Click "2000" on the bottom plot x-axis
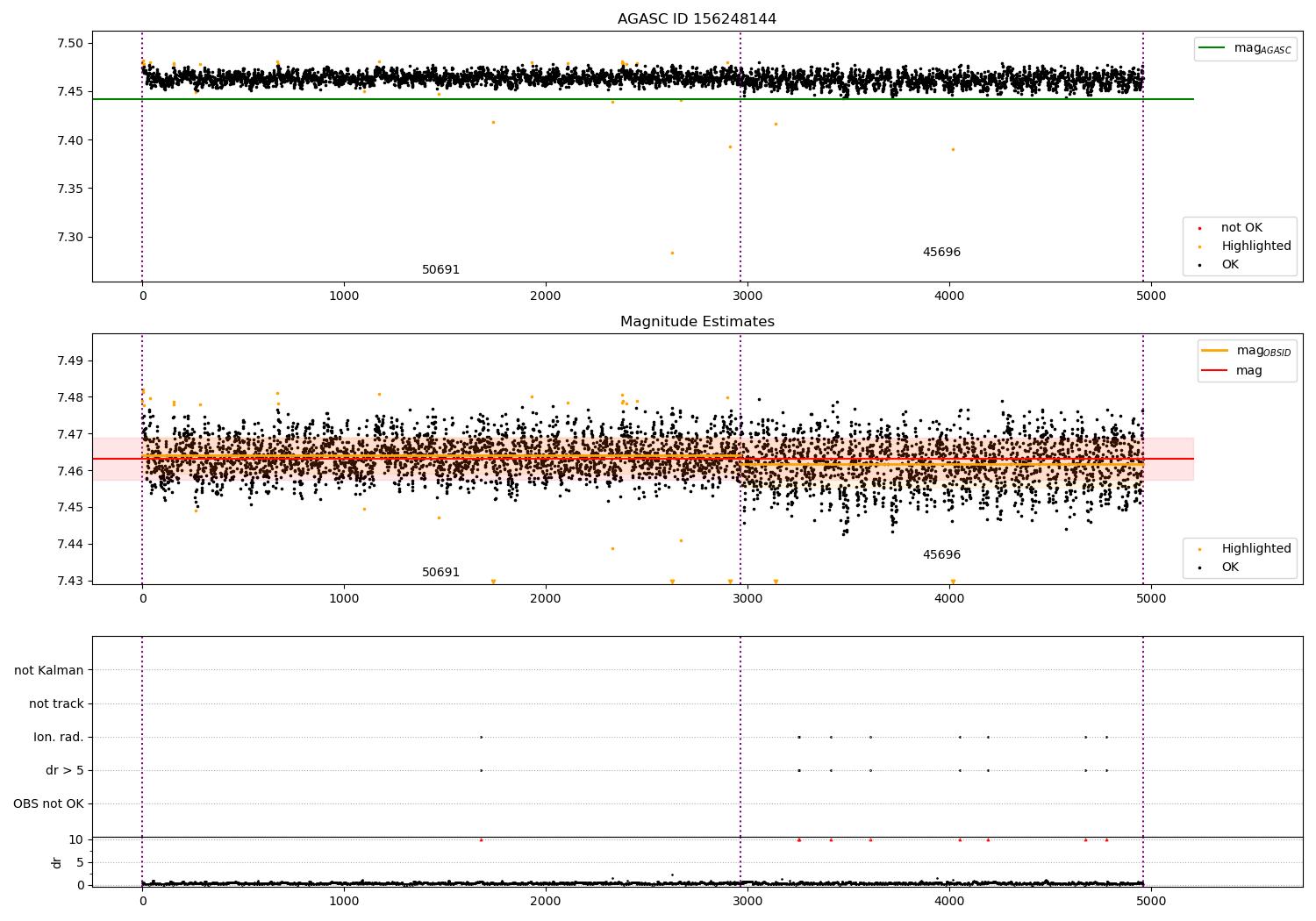This screenshot has width=1316, height=921. pos(546,902)
